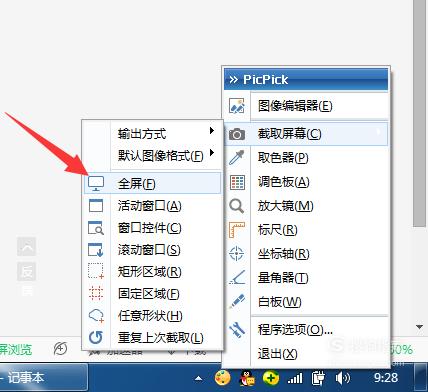
Task: Click the fullscreen monitor icon
Action: point(96,184)
